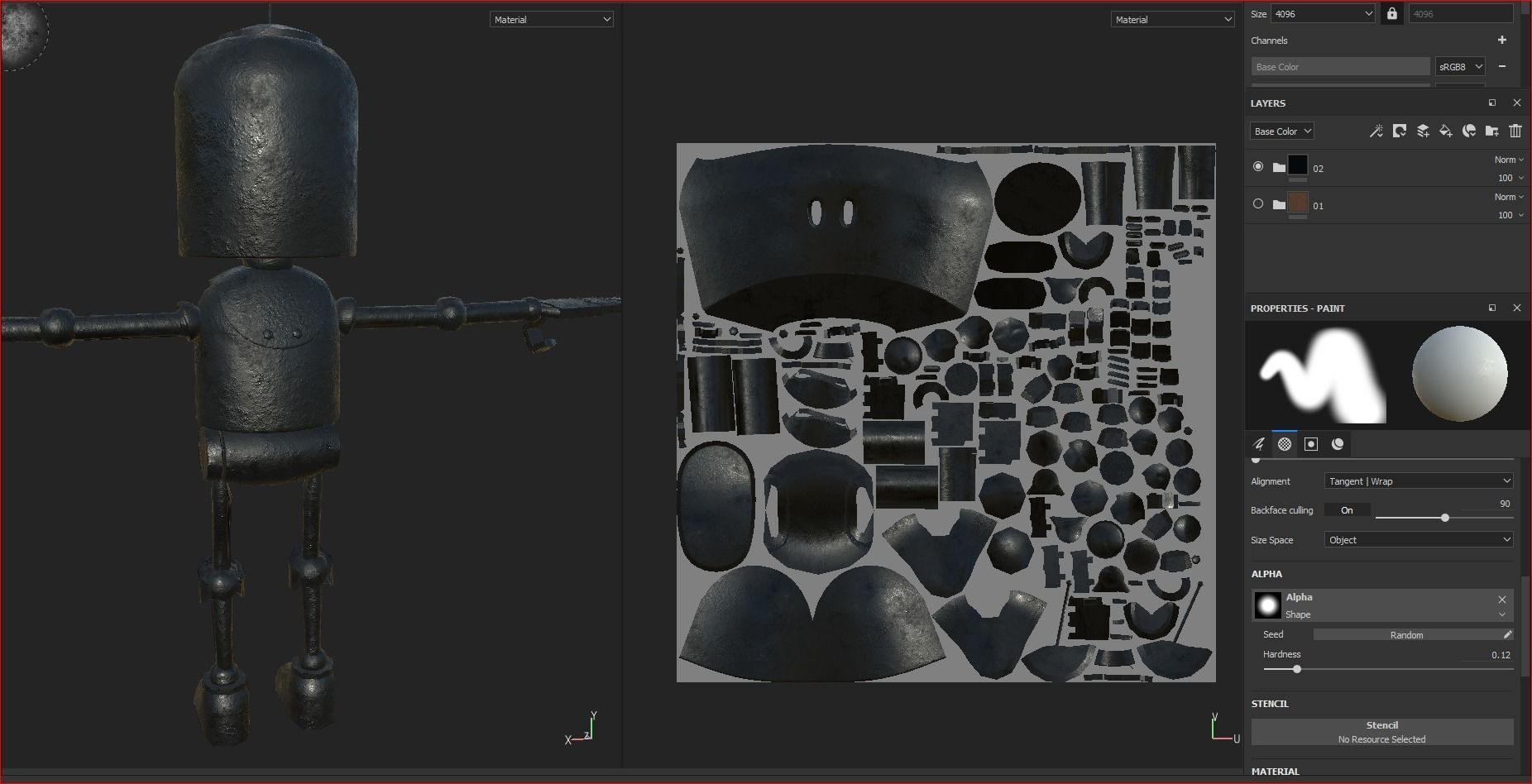
Task: Open the stencil settings tab
Action: (1311, 444)
